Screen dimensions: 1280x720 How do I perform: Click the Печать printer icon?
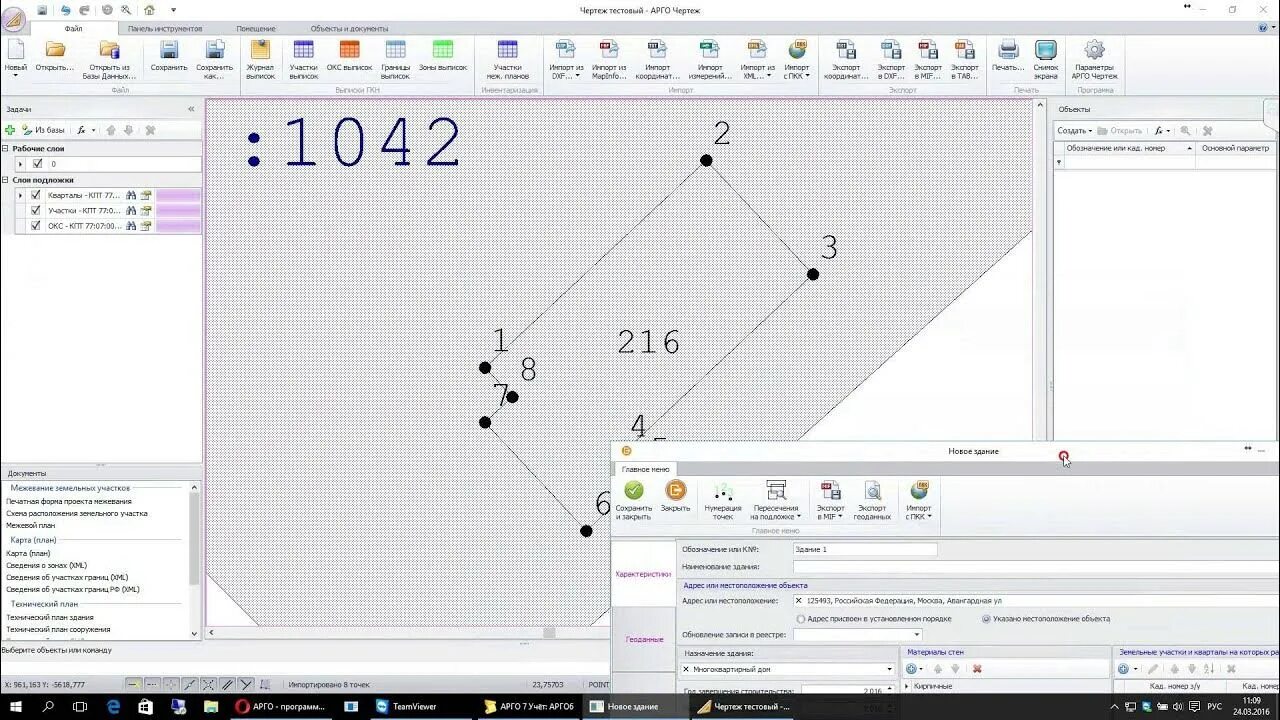tap(1008, 57)
